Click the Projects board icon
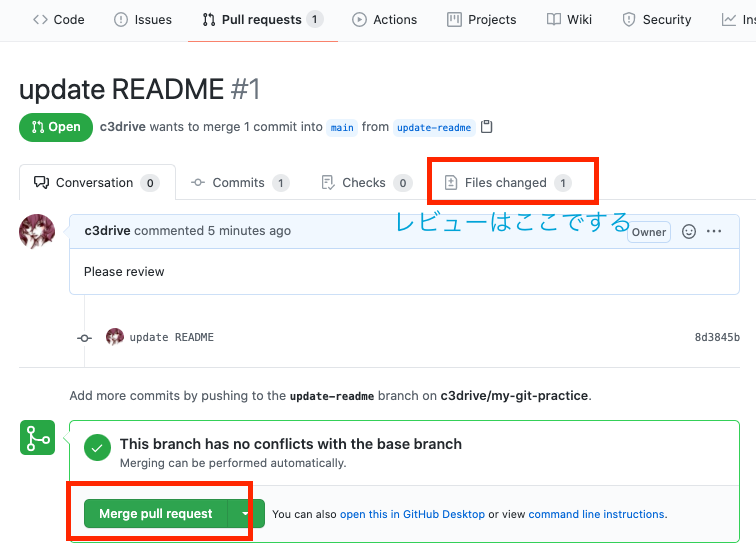This screenshot has width=756, height=556. [454, 20]
